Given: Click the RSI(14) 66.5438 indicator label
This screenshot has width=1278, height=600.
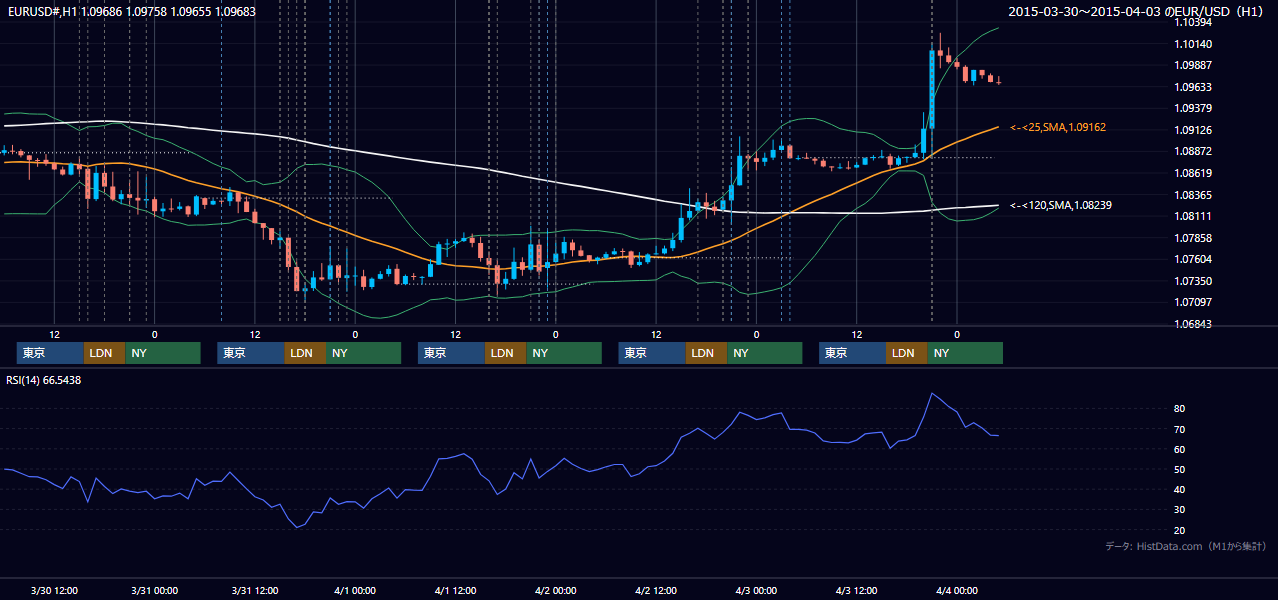Looking at the screenshot, I should click(44, 380).
